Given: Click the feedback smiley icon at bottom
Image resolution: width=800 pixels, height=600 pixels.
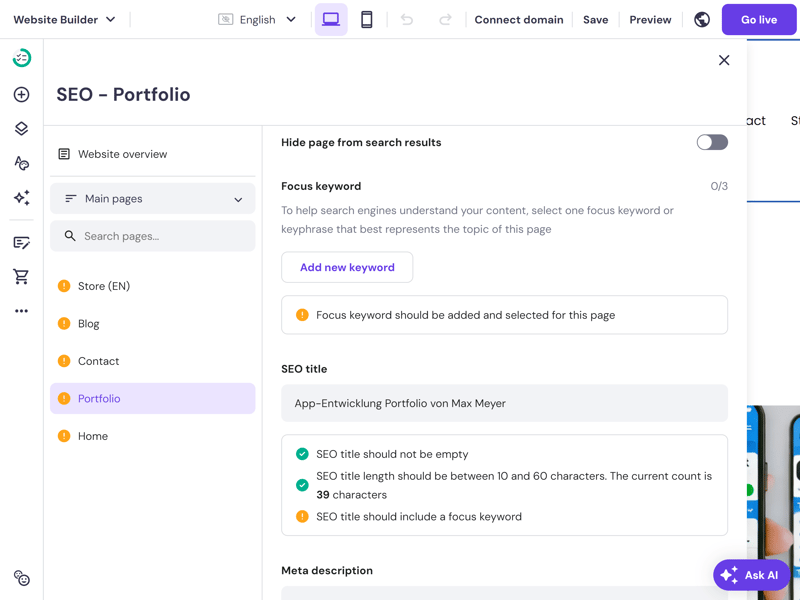Looking at the screenshot, I should click(x=21, y=578).
